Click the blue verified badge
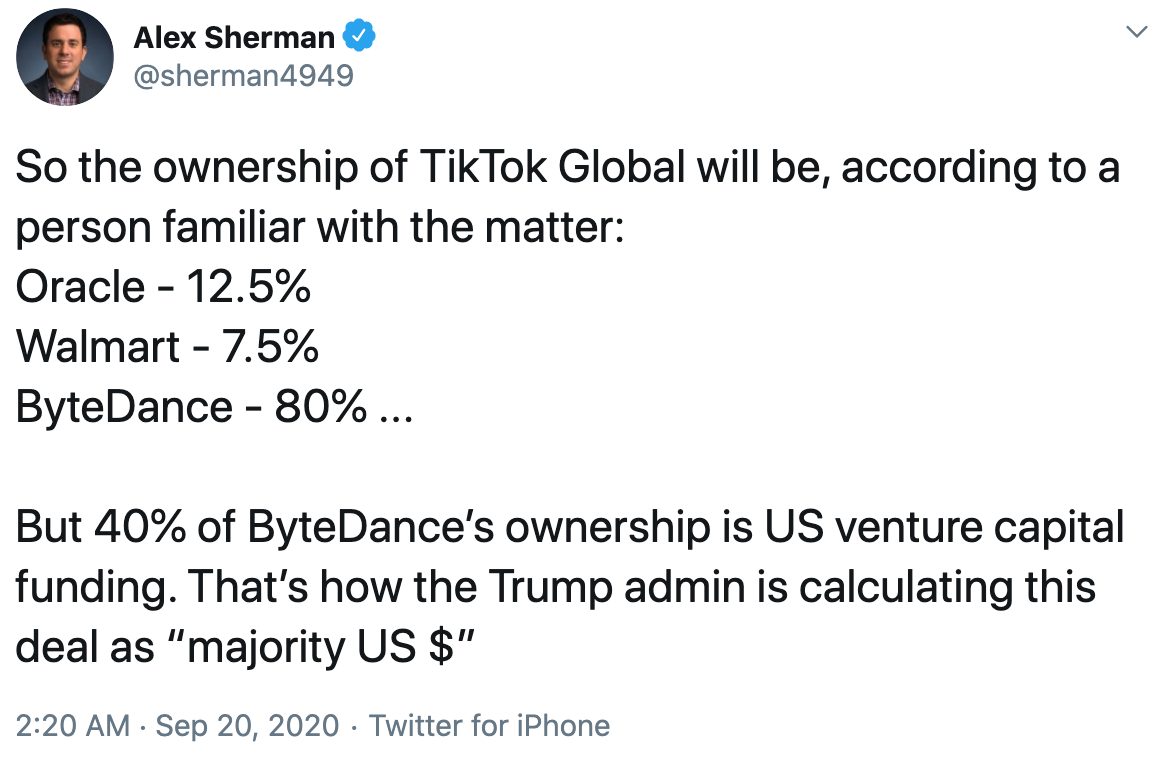The height and width of the screenshot is (762, 1162). [360, 38]
